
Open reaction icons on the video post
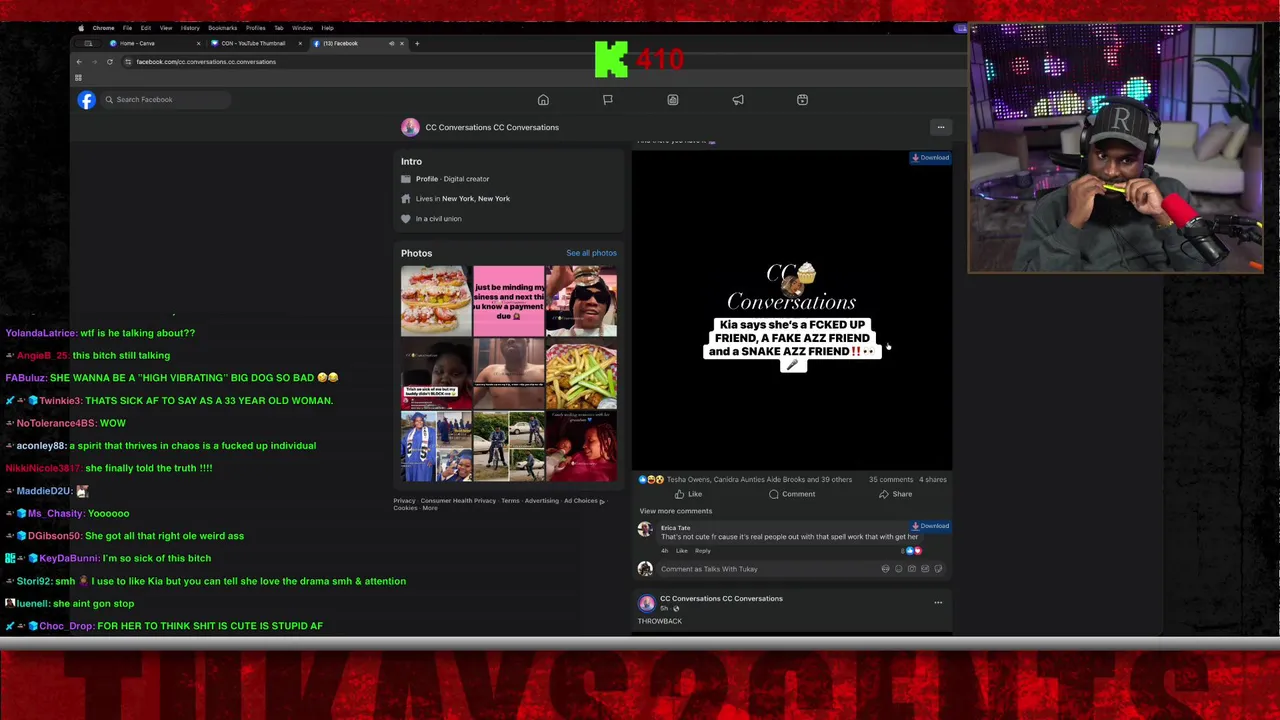pyautogui.click(x=651, y=479)
